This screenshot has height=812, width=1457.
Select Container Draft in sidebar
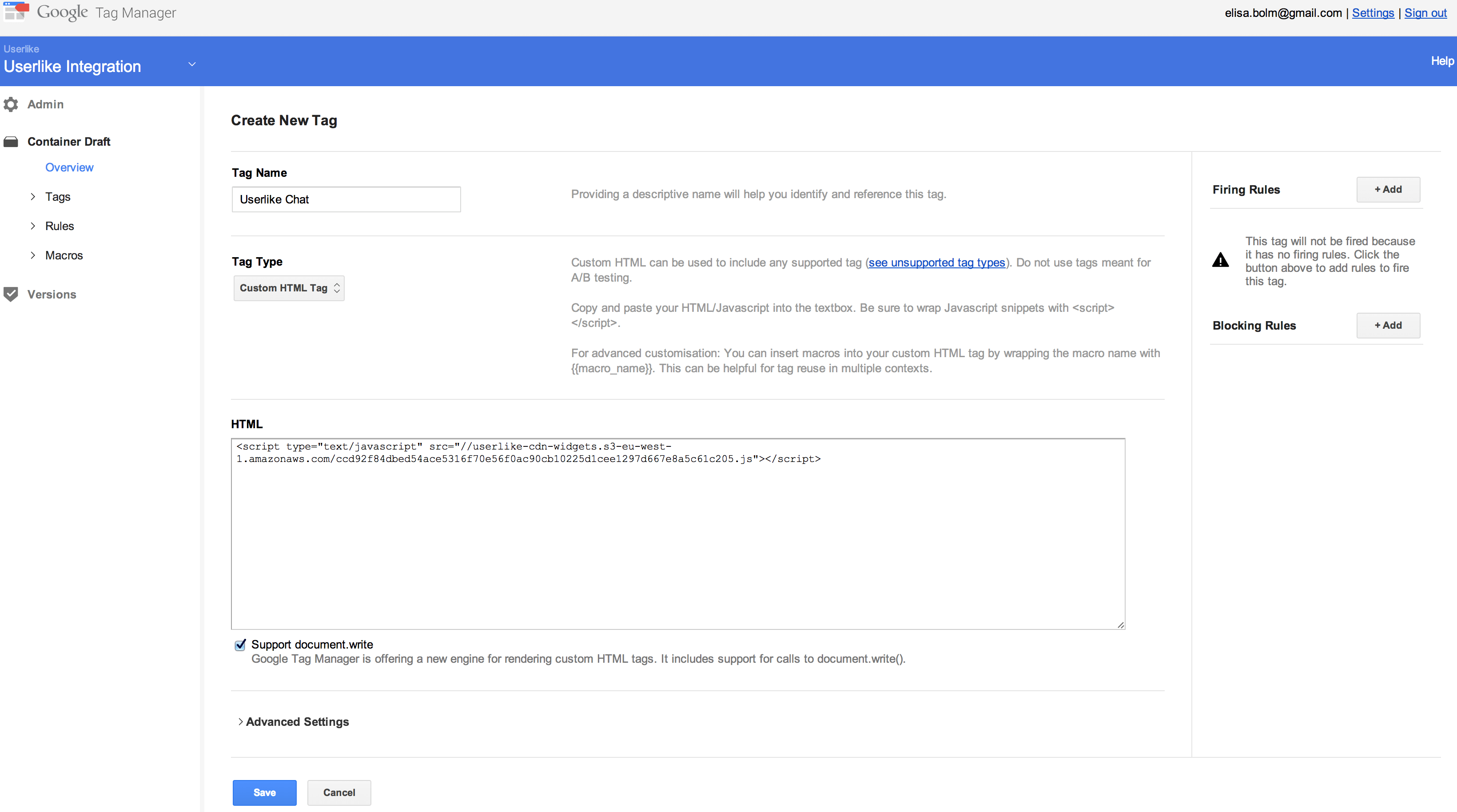click(x=69, y=142)
